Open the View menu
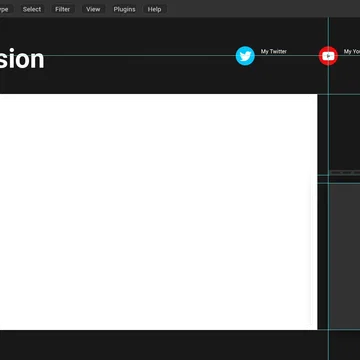This screenshot has height=360, width=360. tap(93, 9)
